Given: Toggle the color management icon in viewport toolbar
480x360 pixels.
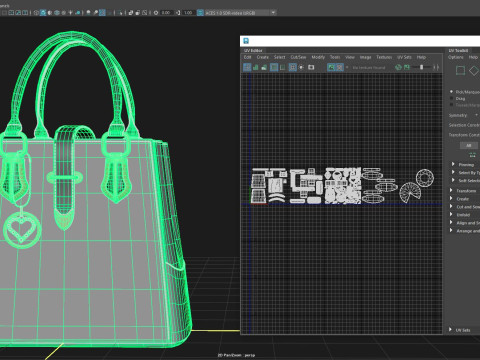Looking at the screenshot, I should (200, 13).
